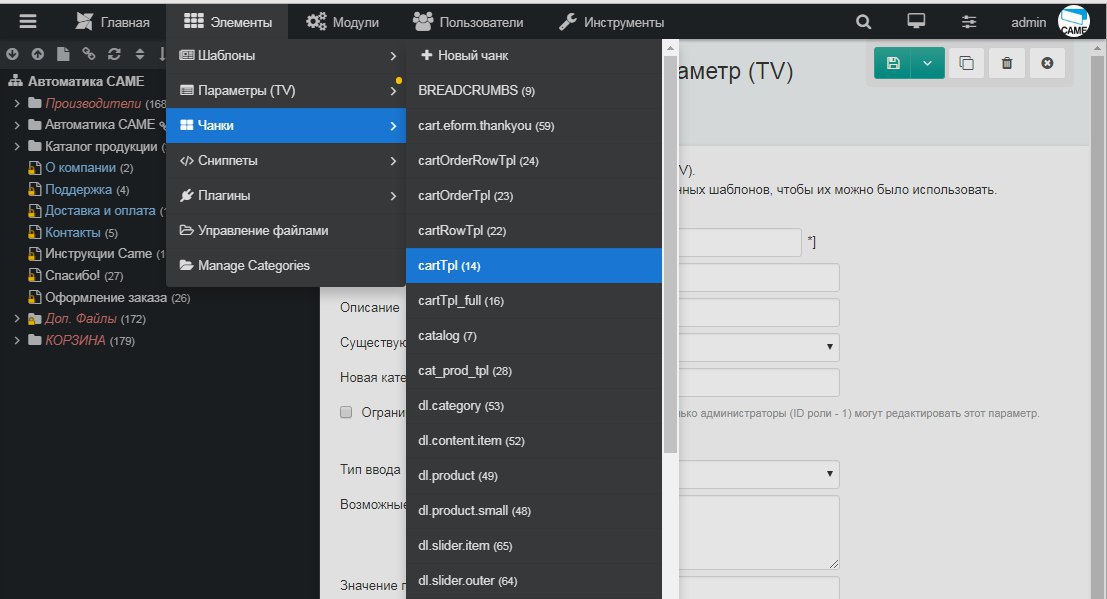Refresh the resource tree
1107x599 pixels.
pos(114,54)
